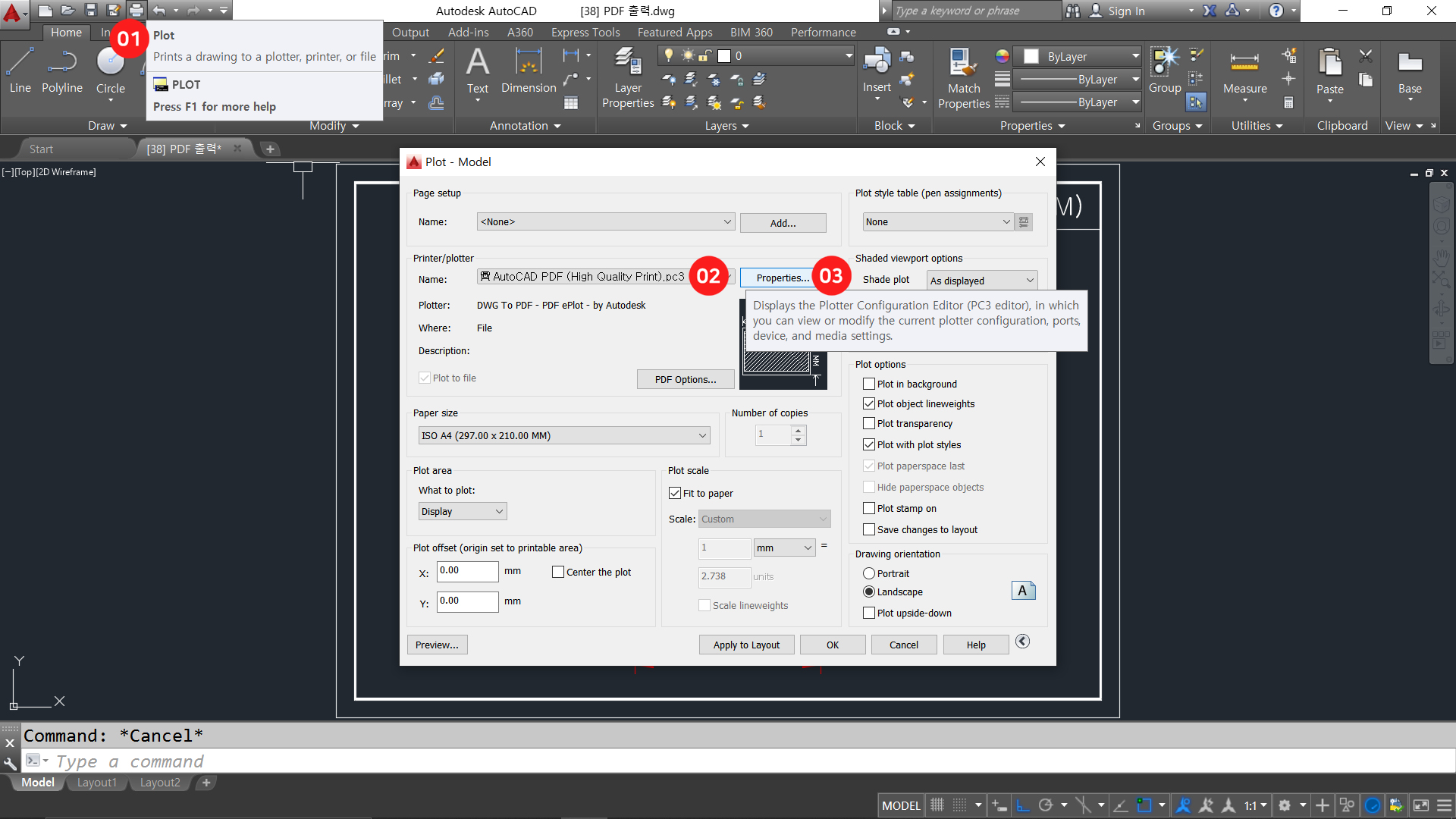Viewport: 1456px width, 819px height.
Task: Enable Plot upside-down checkbox
Action: (x=869, y=613)
